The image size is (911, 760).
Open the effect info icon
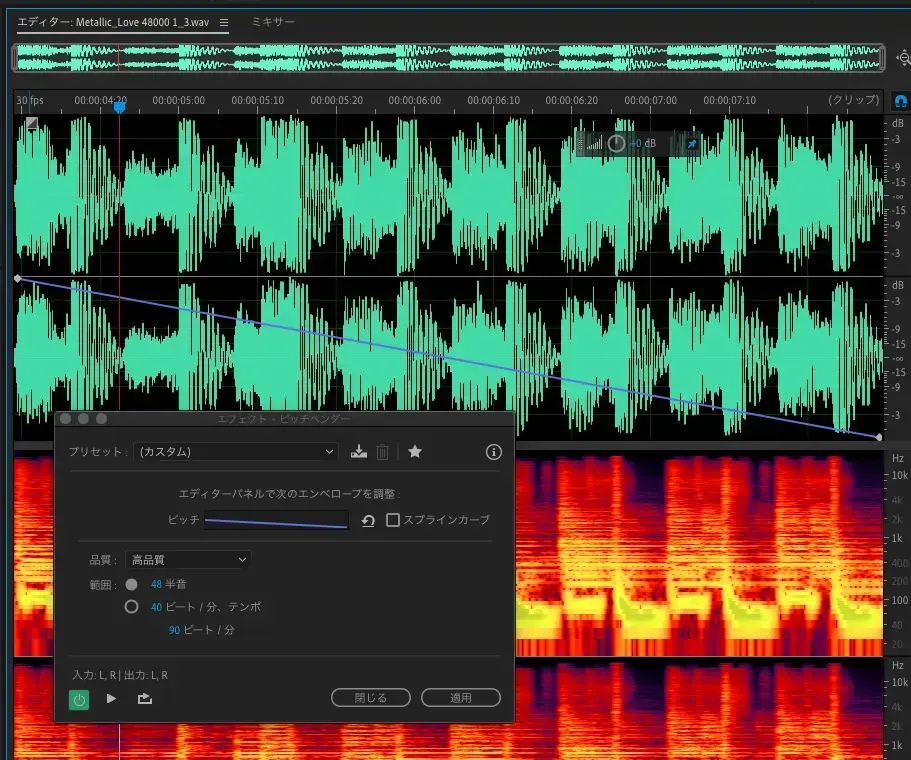tap(493, 452)
